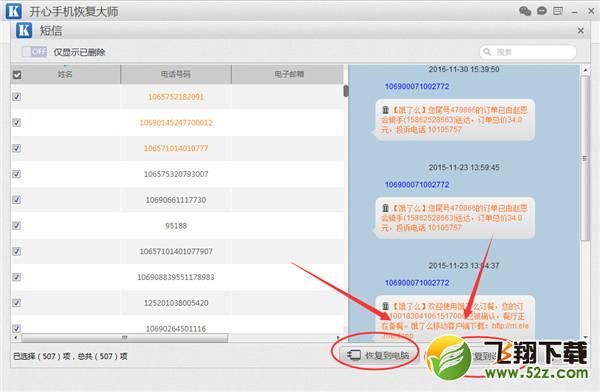Uncheck the row for 95188

click(x=16, y=225)
